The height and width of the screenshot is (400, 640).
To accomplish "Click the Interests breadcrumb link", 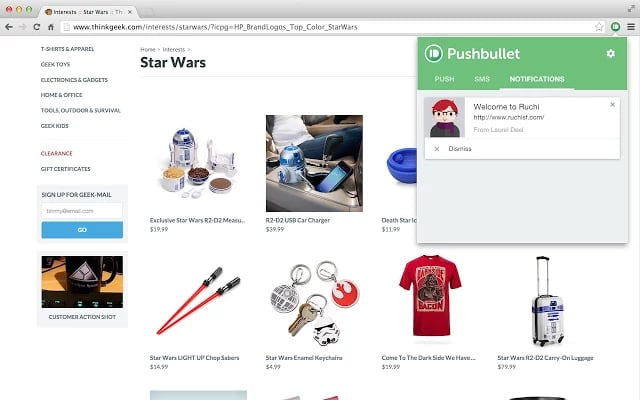I will click(173, 49).
